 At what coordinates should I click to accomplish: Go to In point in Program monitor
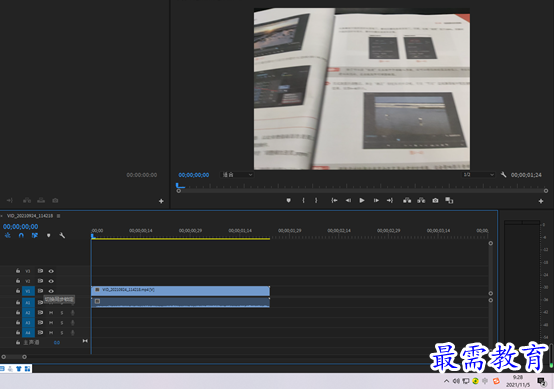point(334,200)
